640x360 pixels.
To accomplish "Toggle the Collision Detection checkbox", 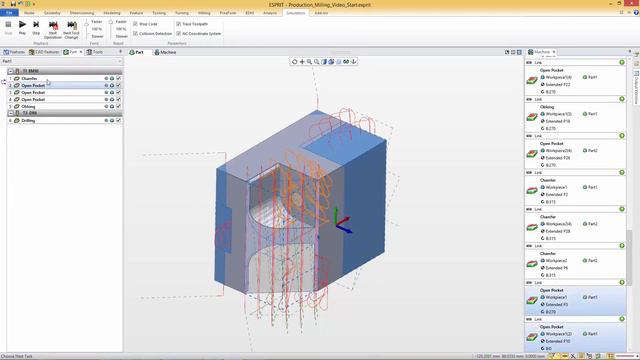I will [135, 33].
